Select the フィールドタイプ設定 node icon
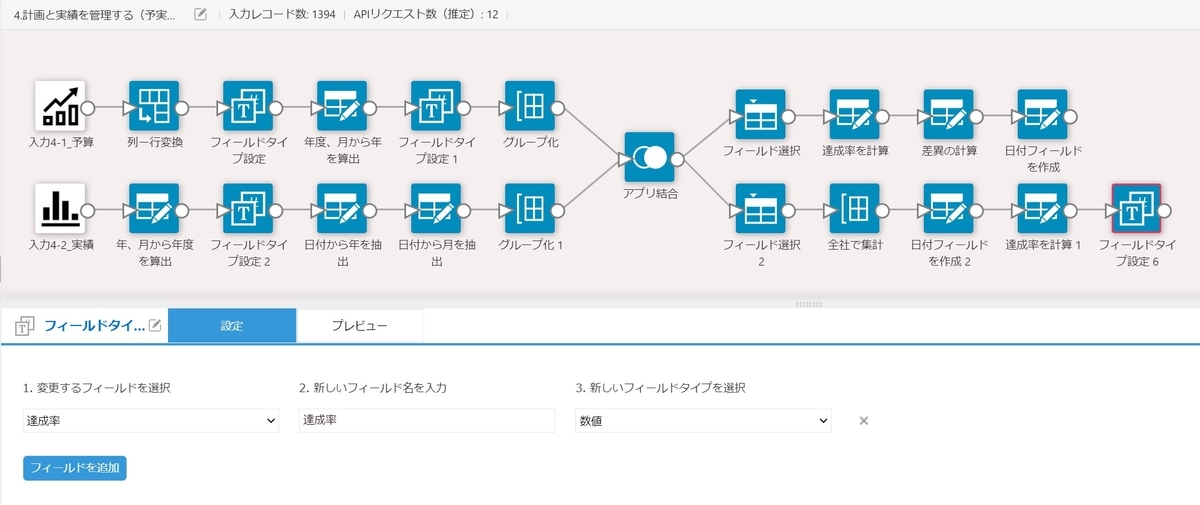 point(248,106)
